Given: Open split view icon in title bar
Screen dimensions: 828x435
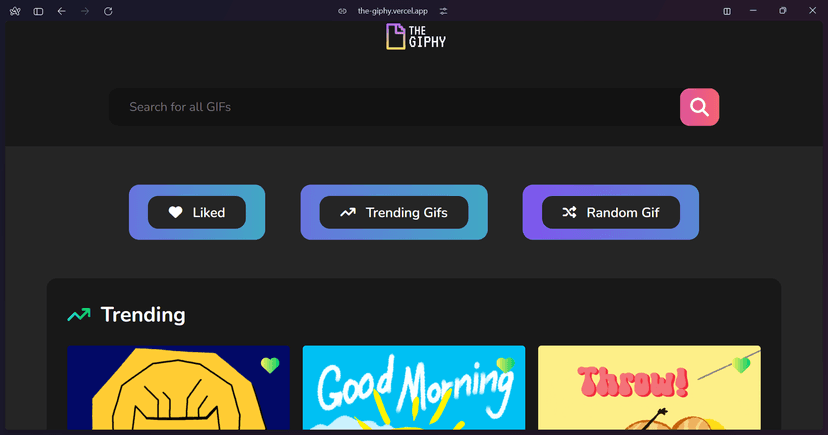Looking at the screenshot, I should click(x=727, y=11).
